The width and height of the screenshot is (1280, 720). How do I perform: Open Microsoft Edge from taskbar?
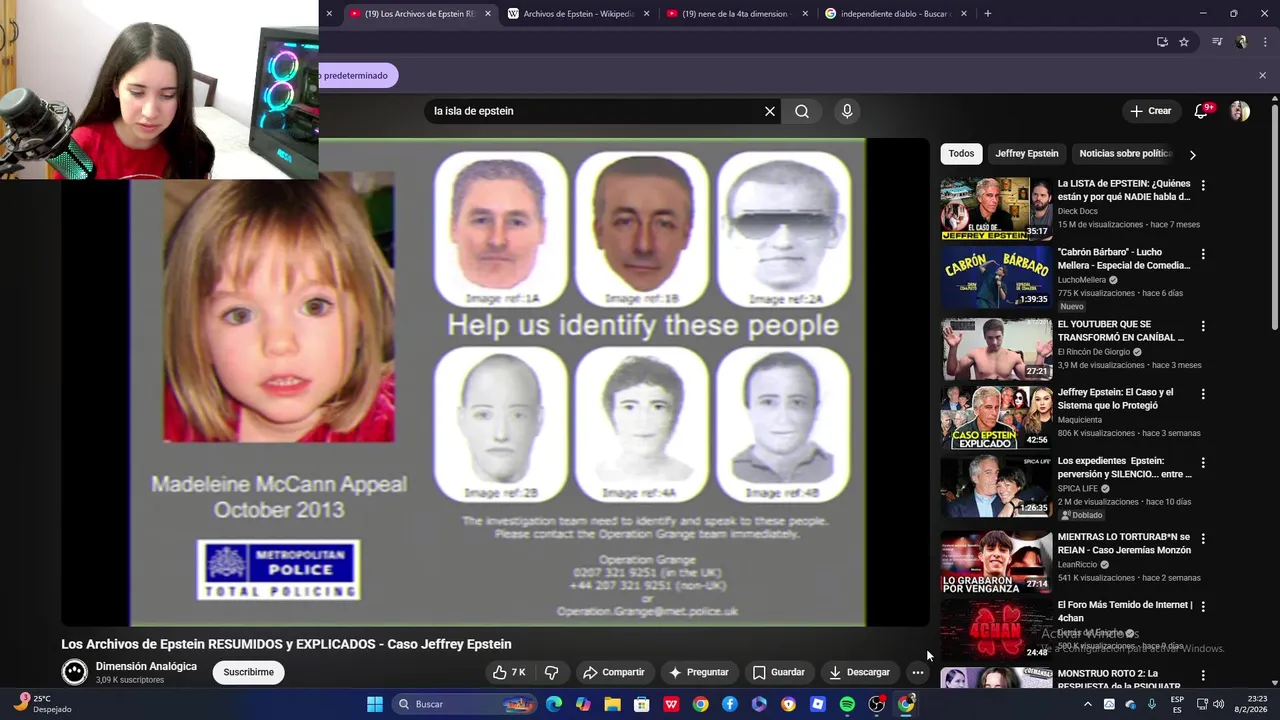click(x=554, y=704)
